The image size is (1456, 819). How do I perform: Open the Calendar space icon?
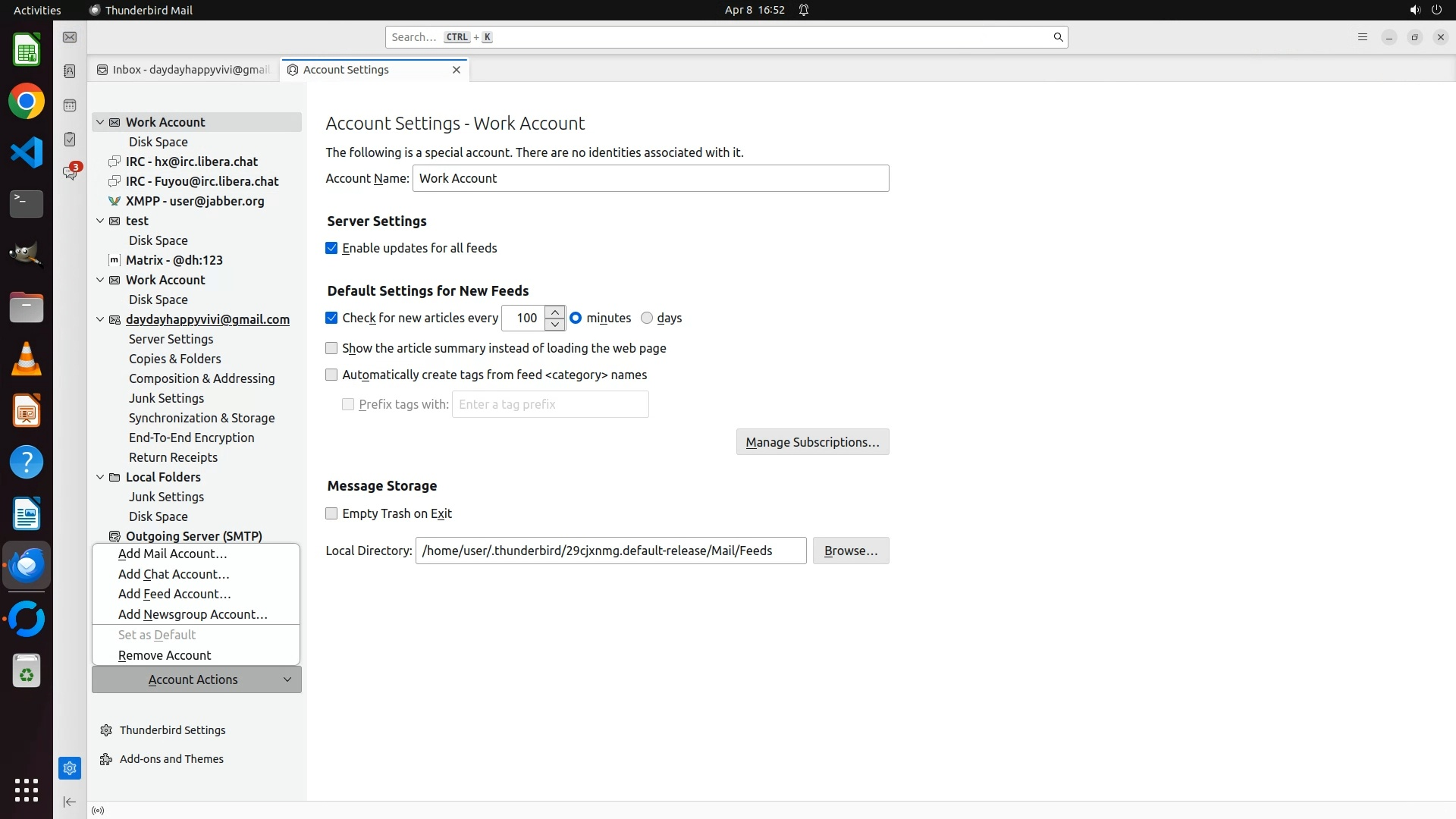coord(70,105)
